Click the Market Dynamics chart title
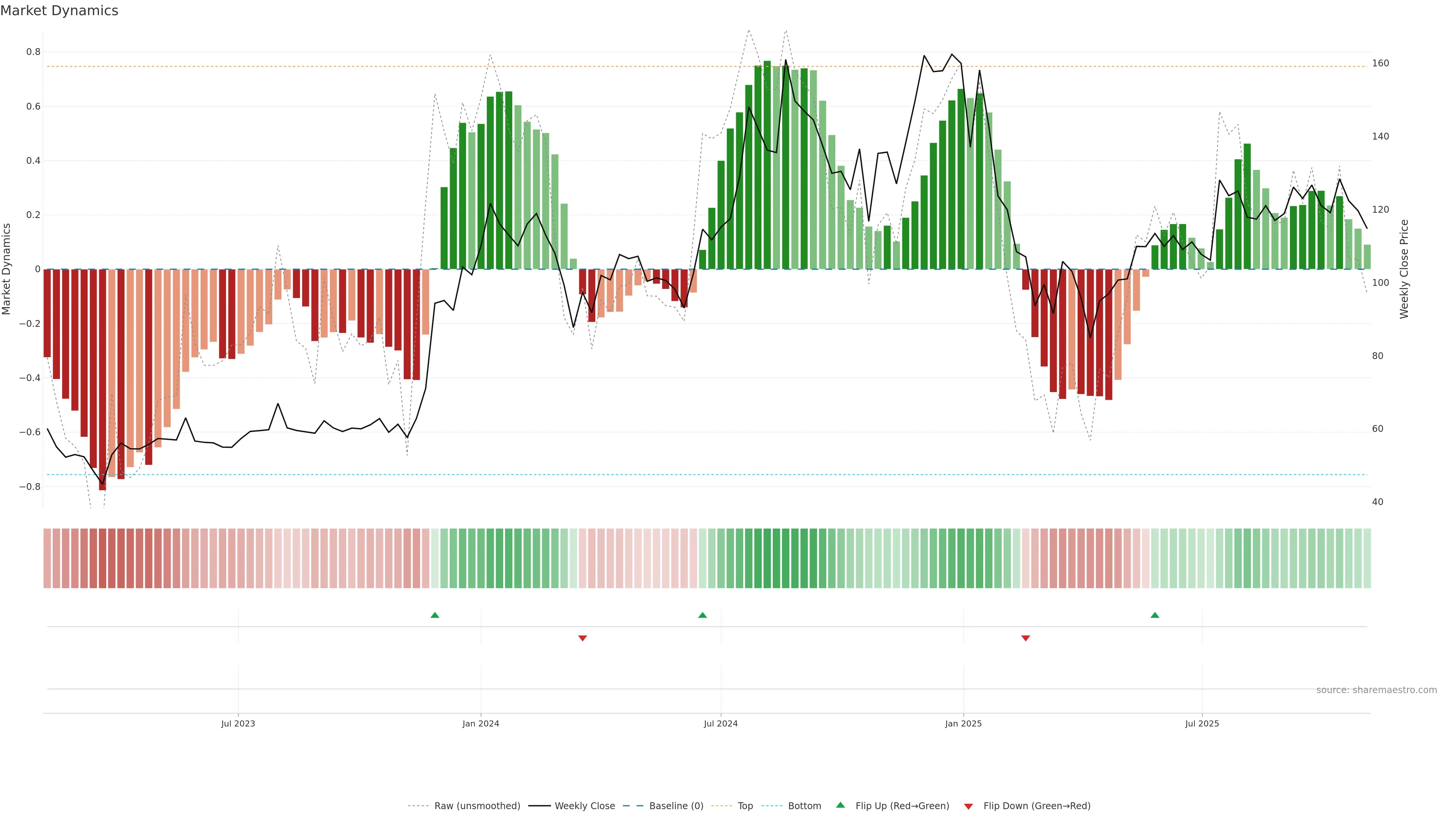Screen dimensions: 1456x819 [x=60, y=11]
